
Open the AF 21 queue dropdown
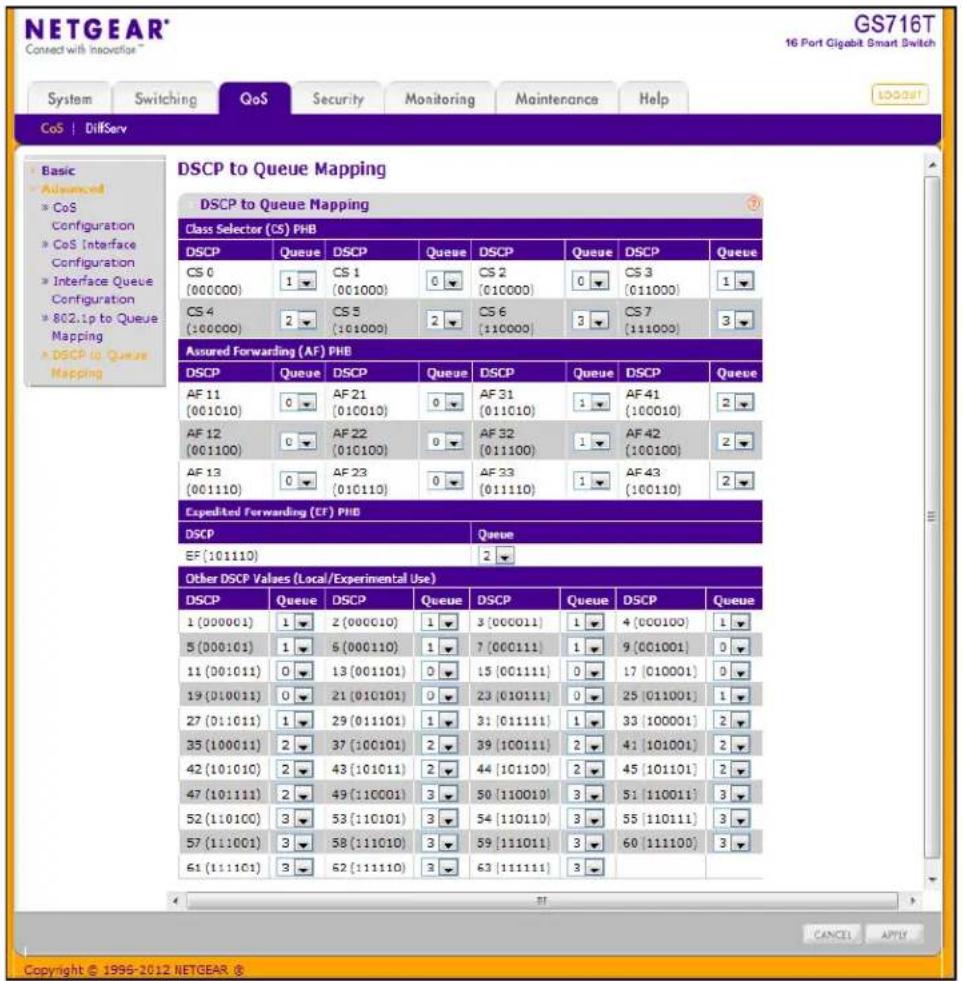click(445, 402)
